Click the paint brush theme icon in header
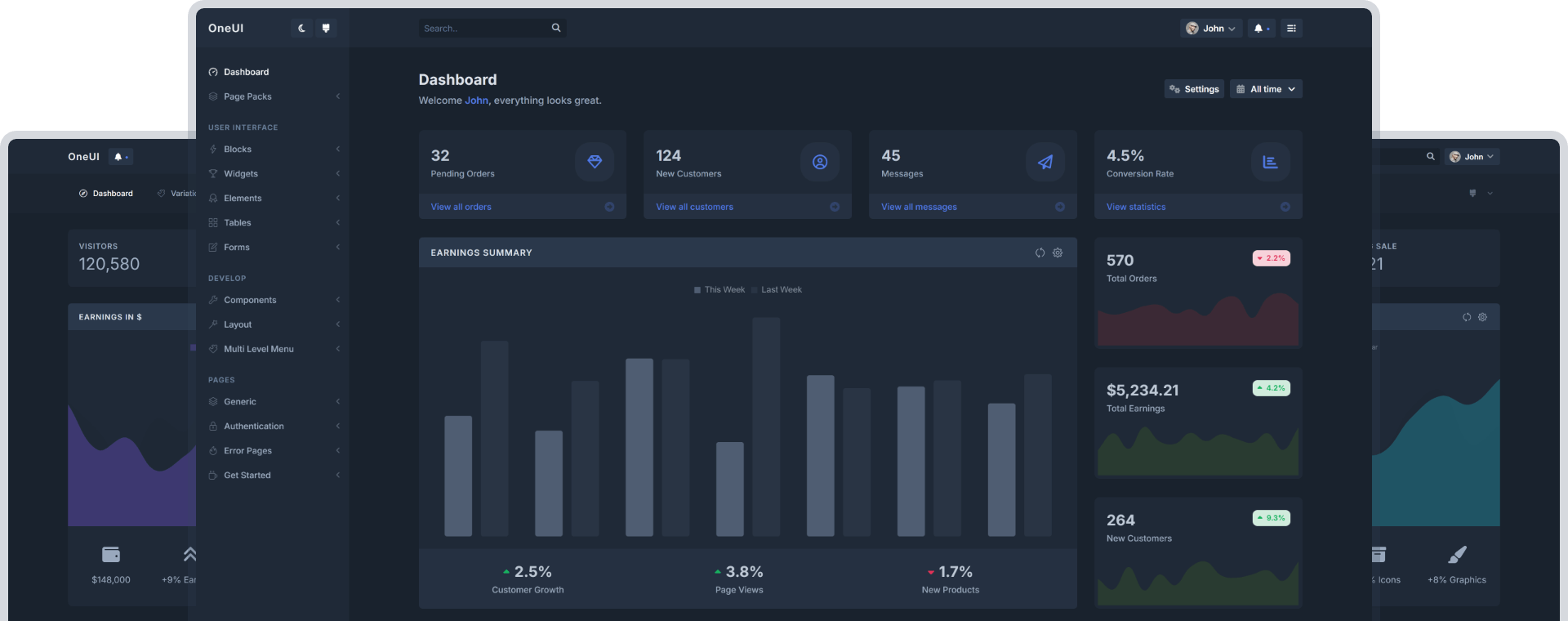The height and width of the screenshot is (621, 1568). click(326, 29)
